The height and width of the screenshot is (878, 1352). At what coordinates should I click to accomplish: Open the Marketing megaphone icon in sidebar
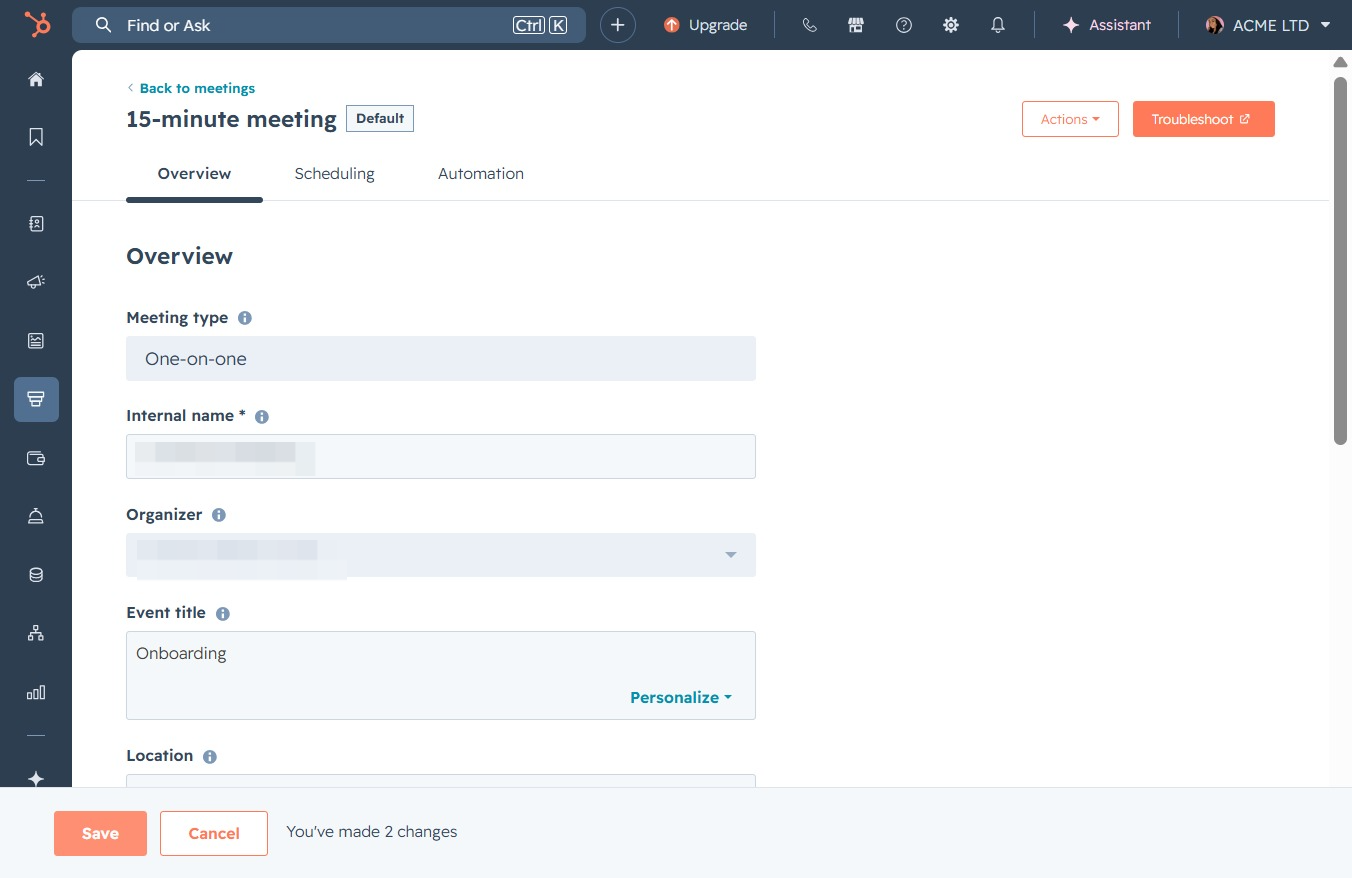(36, 282)
